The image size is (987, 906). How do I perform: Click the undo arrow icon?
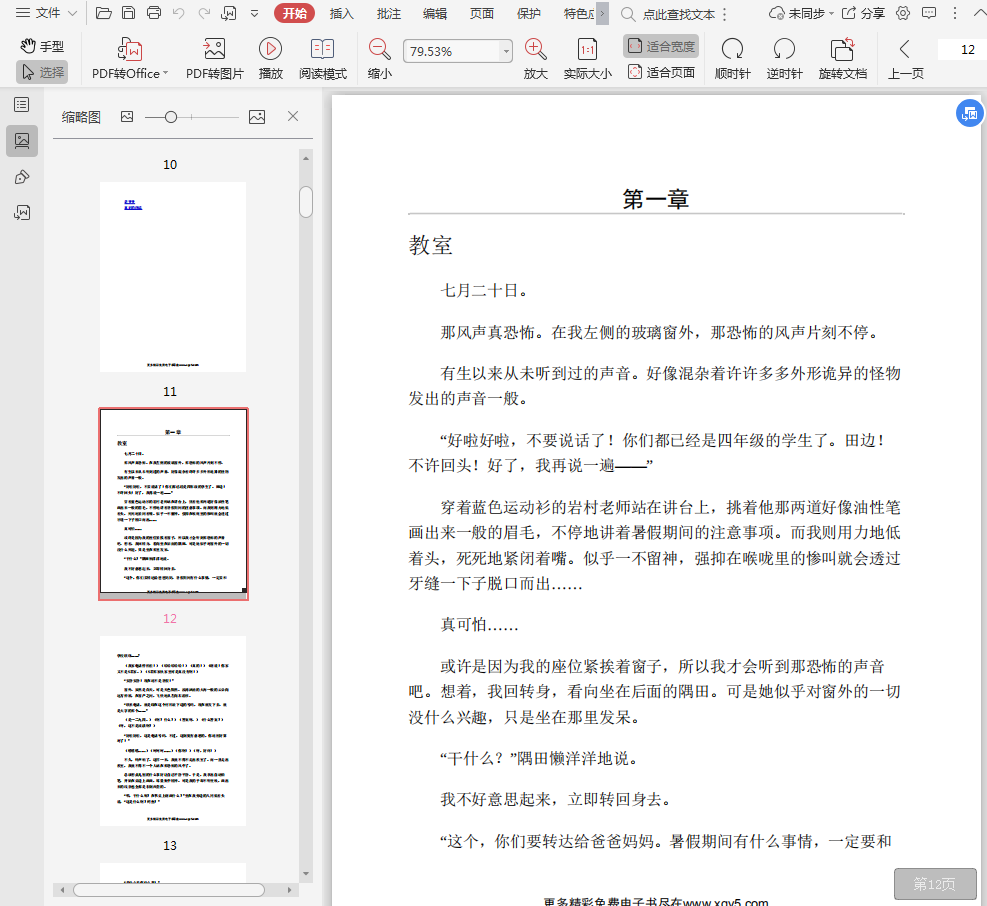pos(179,13)
